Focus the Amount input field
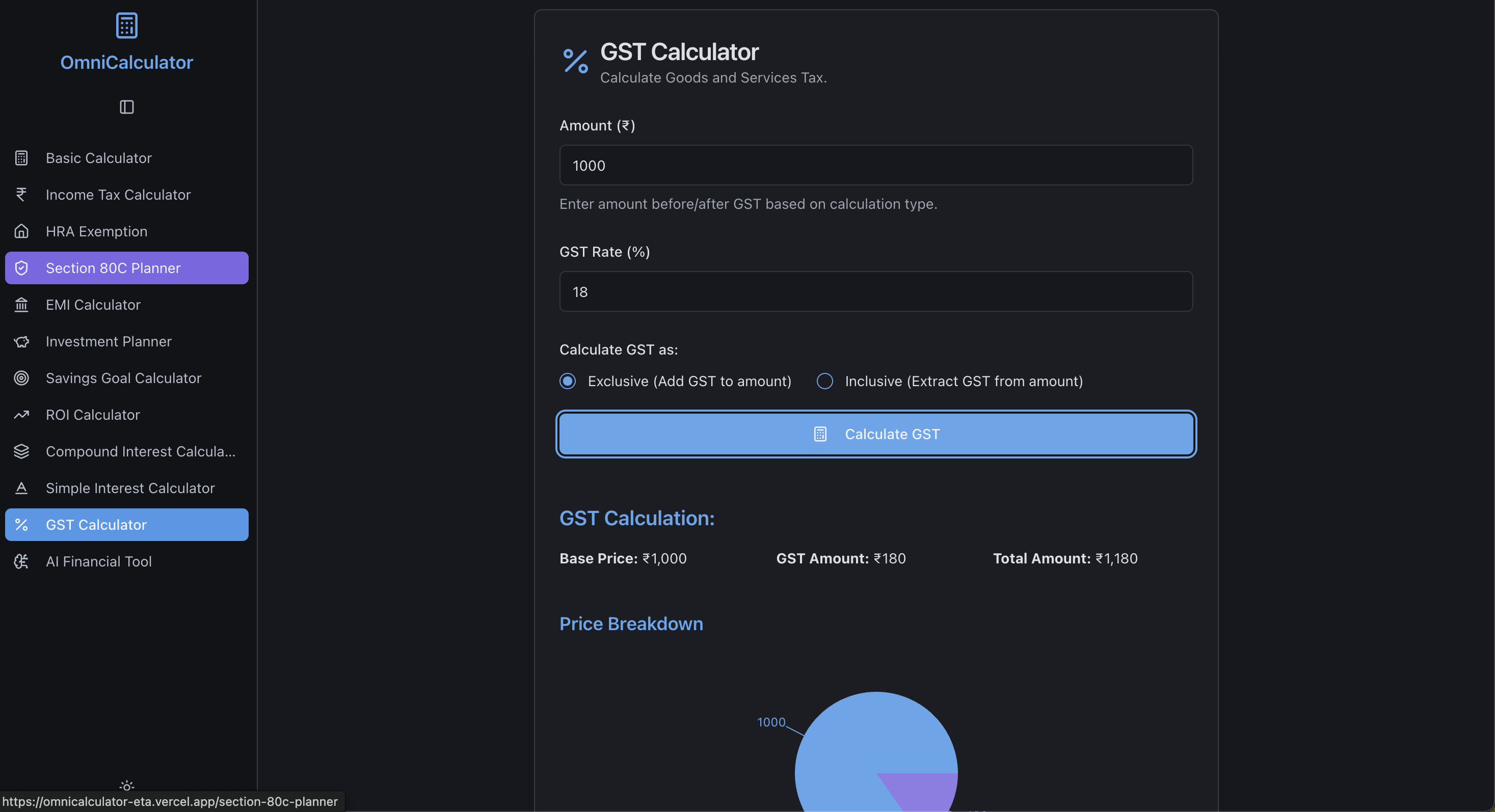Viewport: 1495px width, 812px height. (x=876, y=165)
